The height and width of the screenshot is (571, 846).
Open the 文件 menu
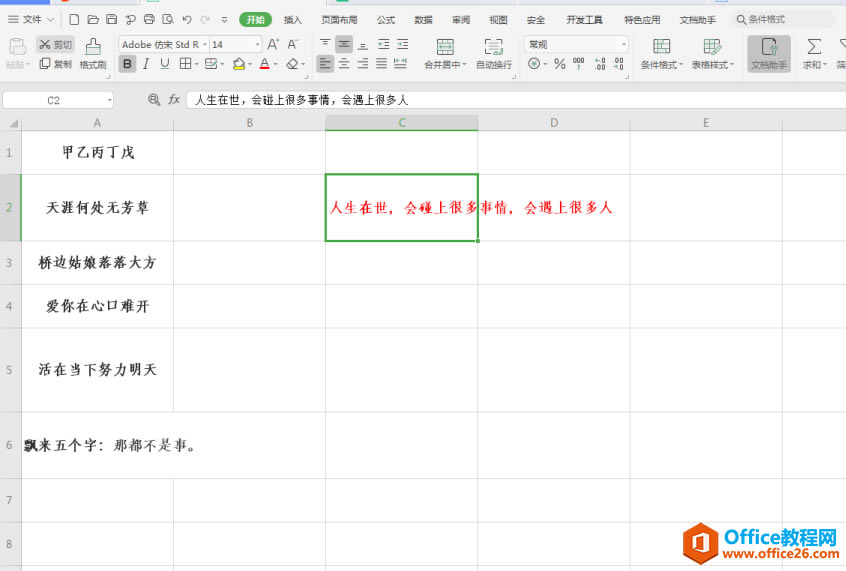pos(31,20)
